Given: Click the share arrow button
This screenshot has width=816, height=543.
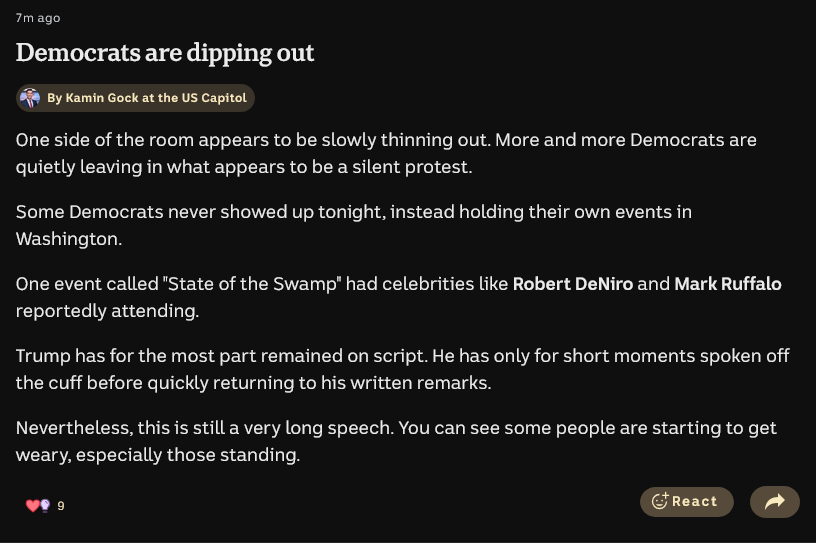Looking at the screenshot, I should coord(774,502).
